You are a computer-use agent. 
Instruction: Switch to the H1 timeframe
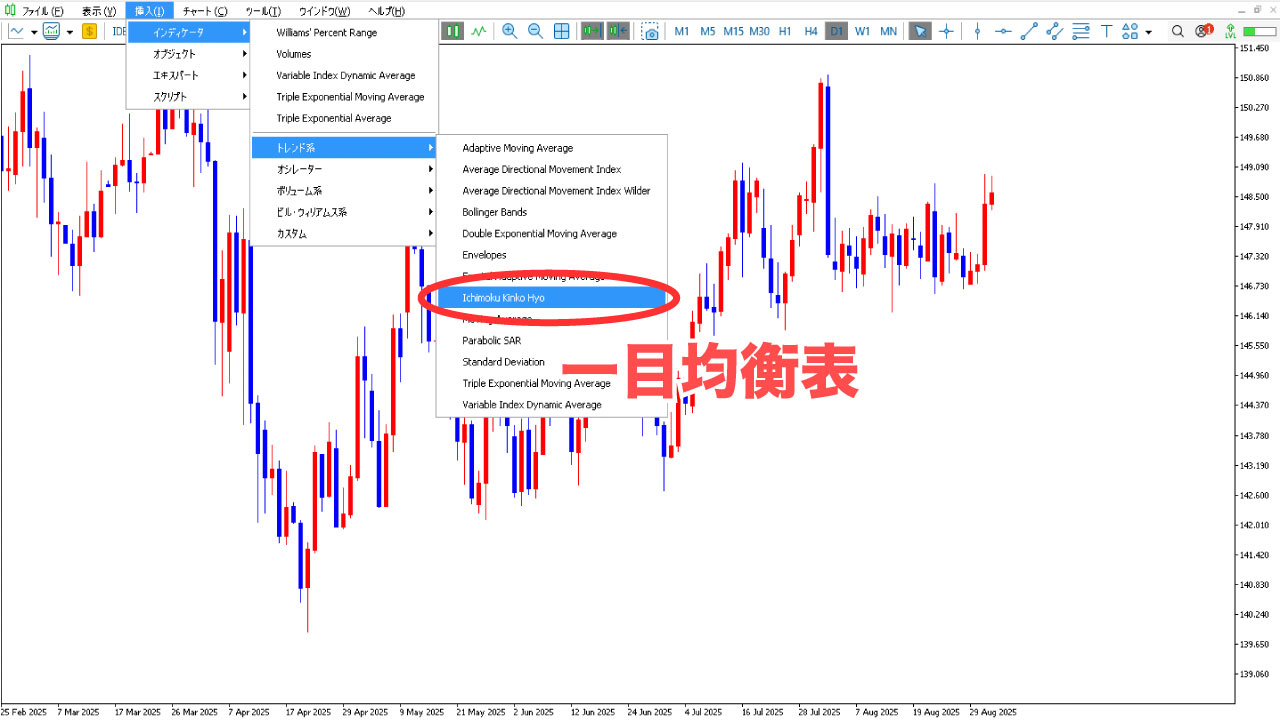coord(785,31)
